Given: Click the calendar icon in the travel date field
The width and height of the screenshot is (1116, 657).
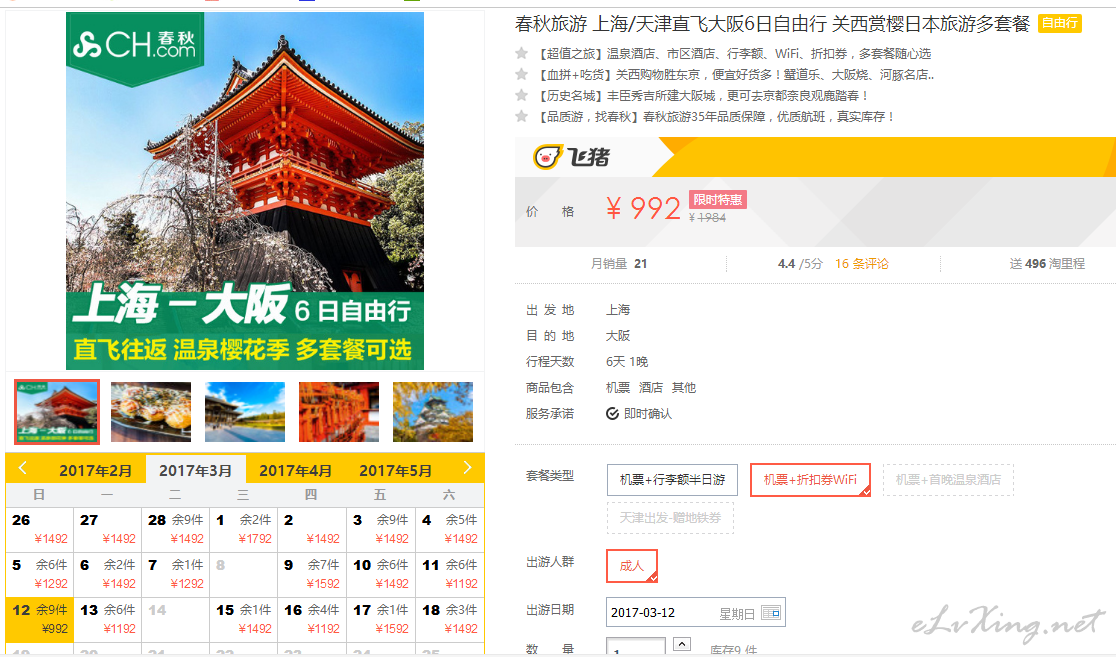Looking at the screenshot, I should [x=771, y=613].
